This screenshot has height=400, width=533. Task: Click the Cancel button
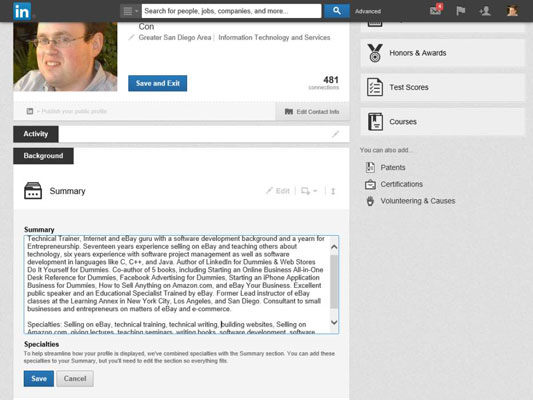point(75,379)
